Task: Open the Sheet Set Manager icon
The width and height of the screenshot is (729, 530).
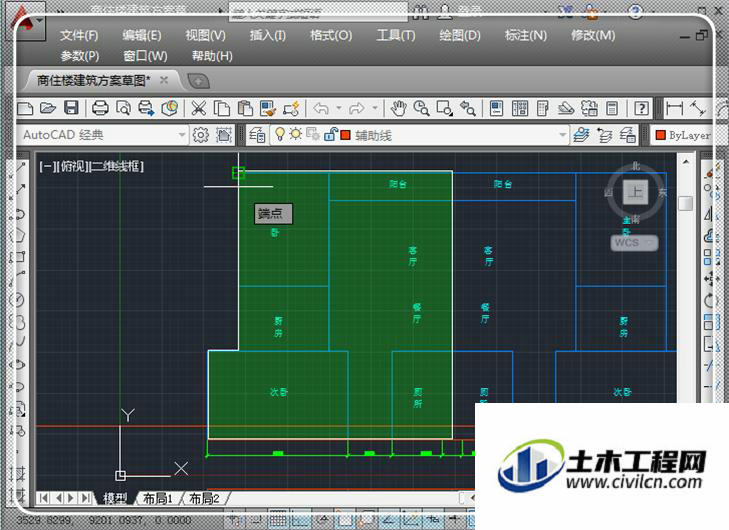Action: (x=566, y=109)
